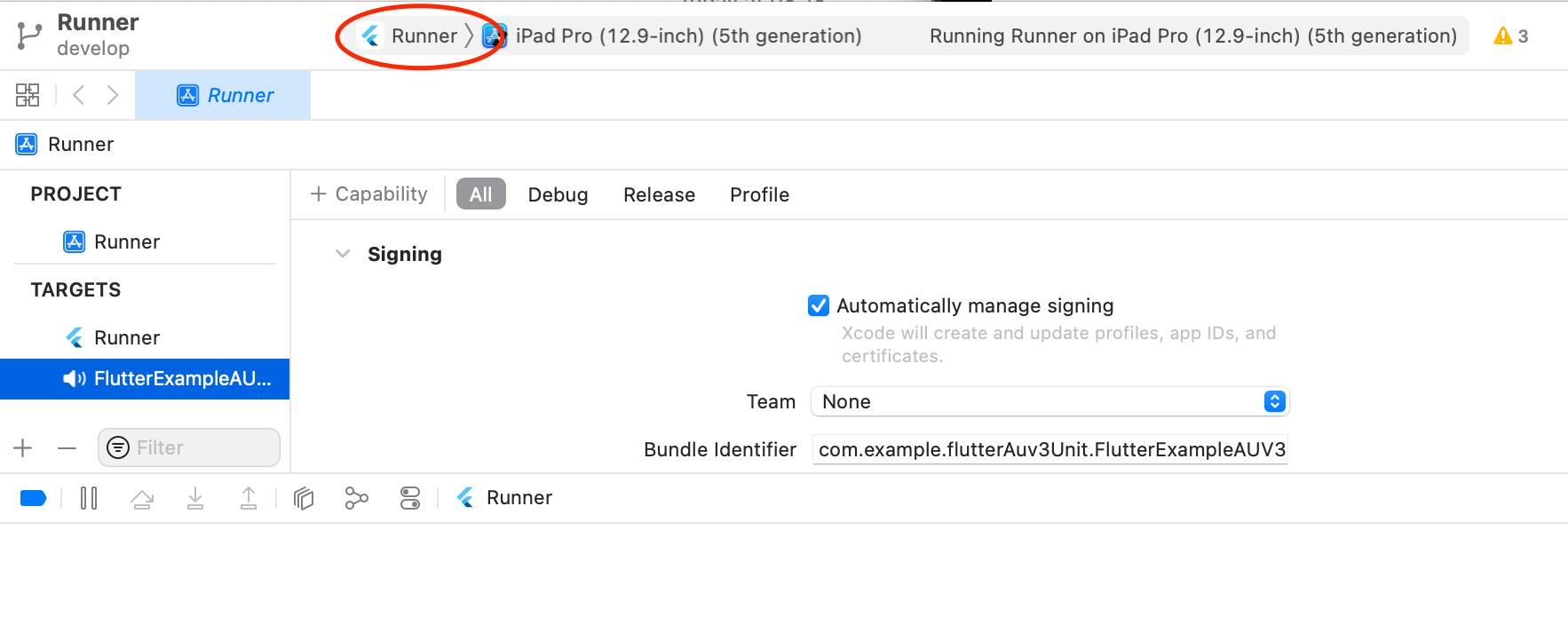
Task: Collapse the Signing section
Action: point(343,254)
